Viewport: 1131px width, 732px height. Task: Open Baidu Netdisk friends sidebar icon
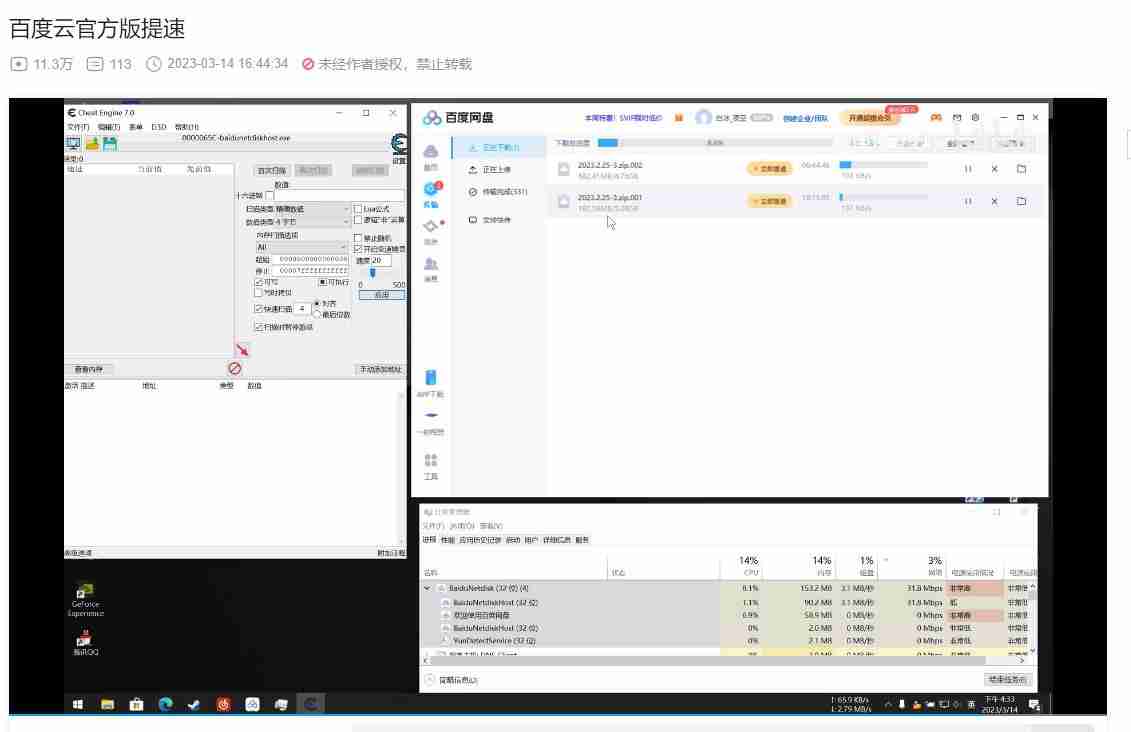pos(431,264)
